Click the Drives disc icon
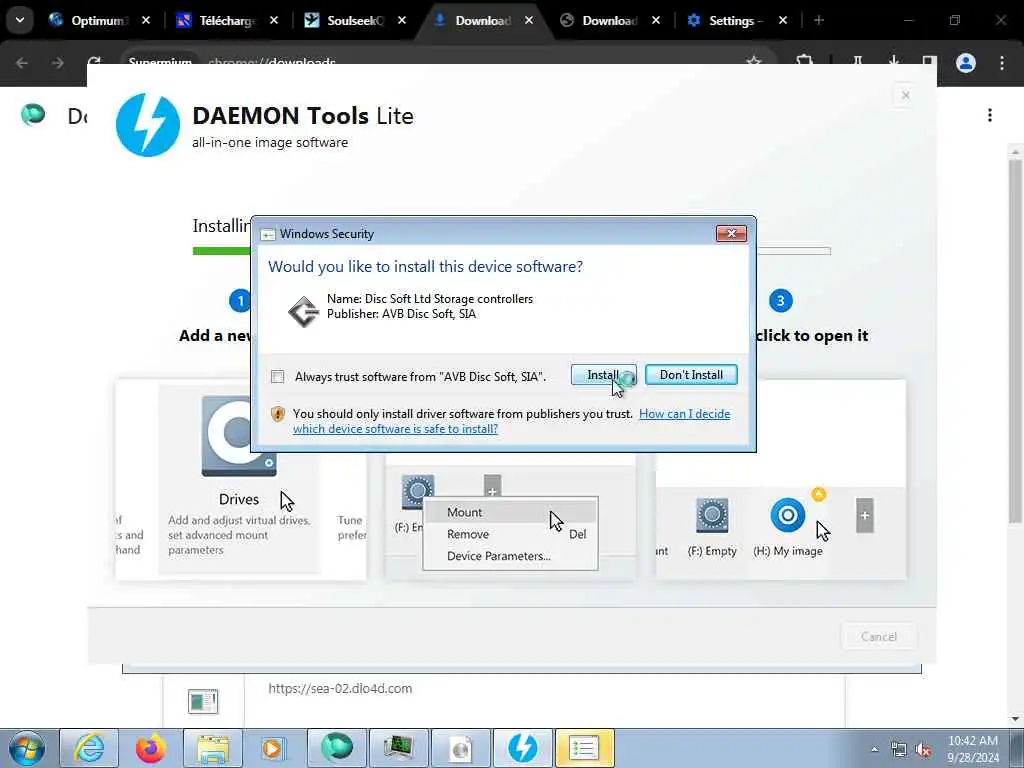 (x=239, y=436)
